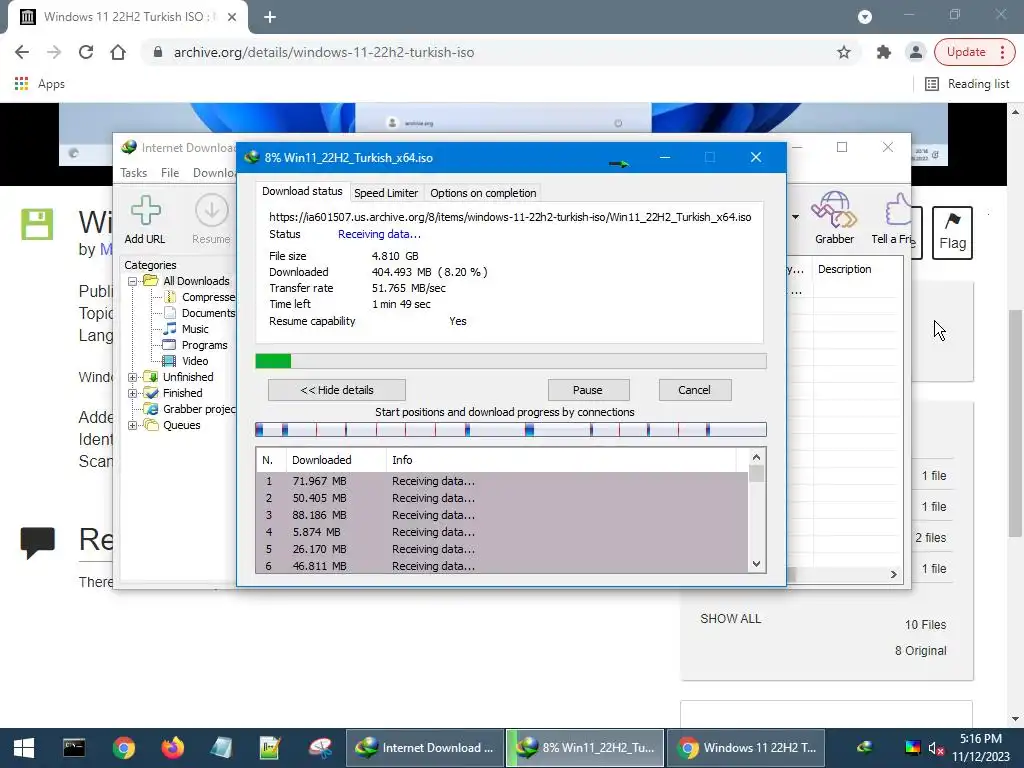Open Windows Start menu

coord(24,748)
